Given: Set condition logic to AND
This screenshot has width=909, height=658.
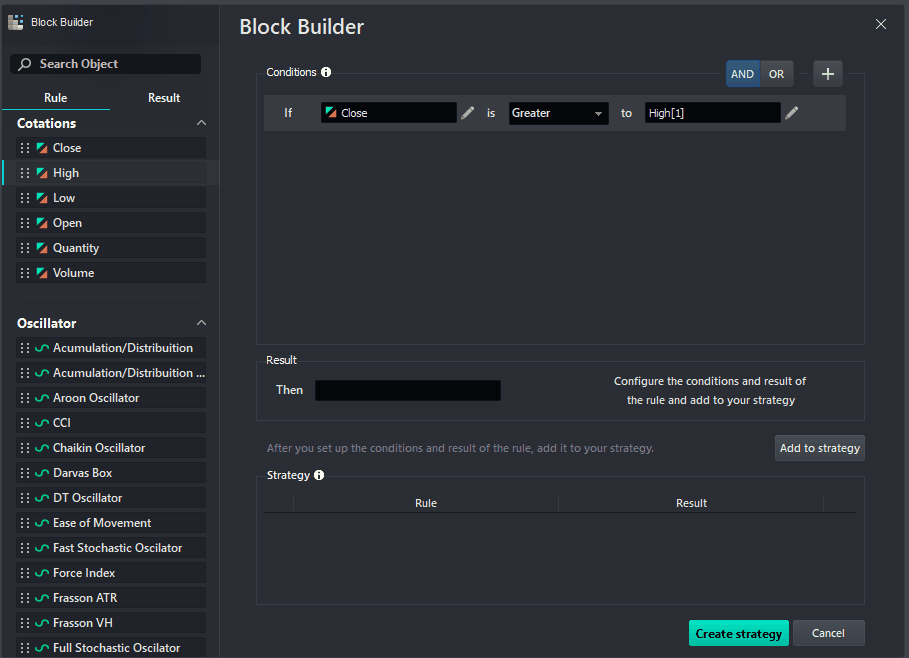Looking at the screenshot, I should click(743, 74).
